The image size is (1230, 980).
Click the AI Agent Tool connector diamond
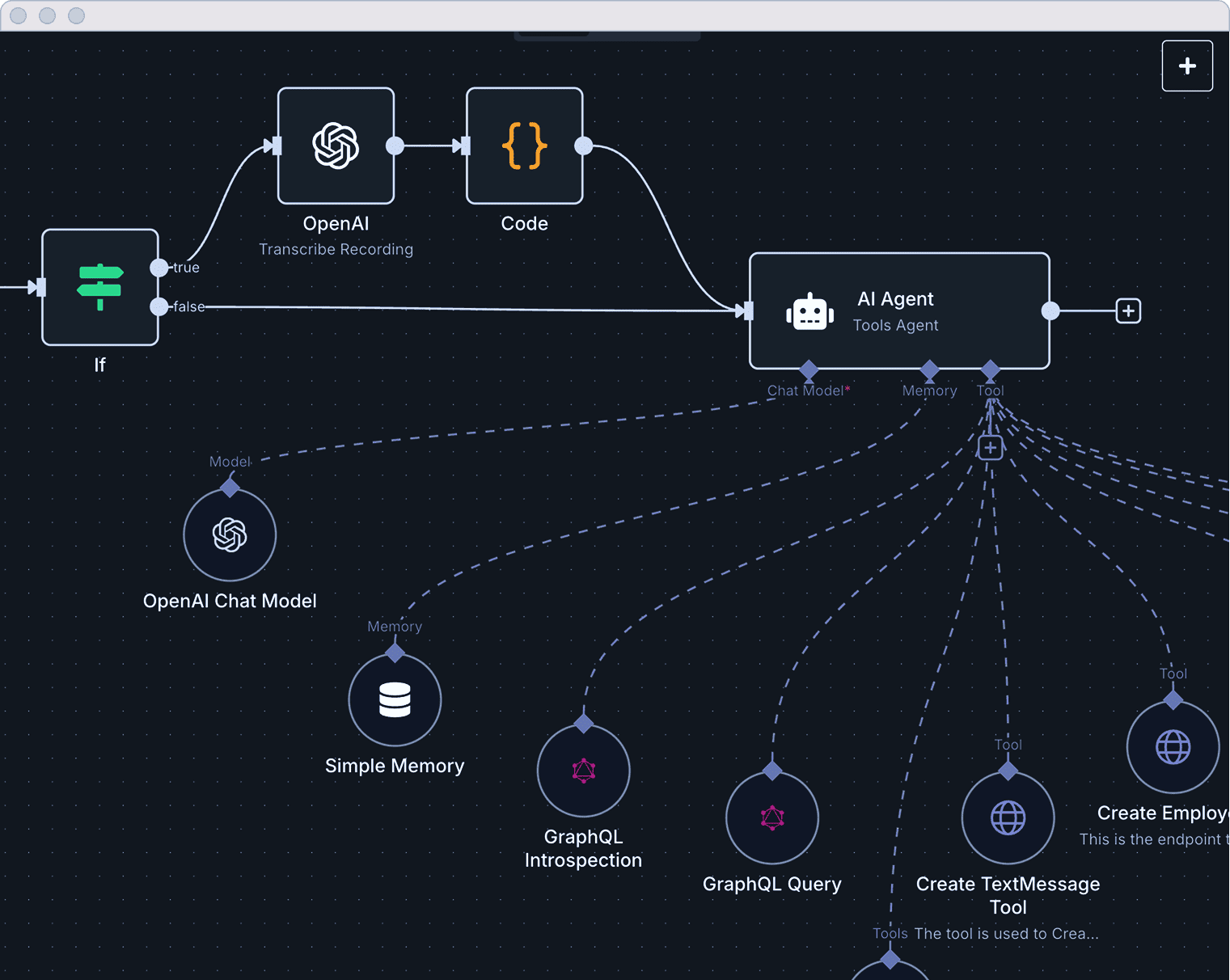pyautogui.click(x=990, y=370)
